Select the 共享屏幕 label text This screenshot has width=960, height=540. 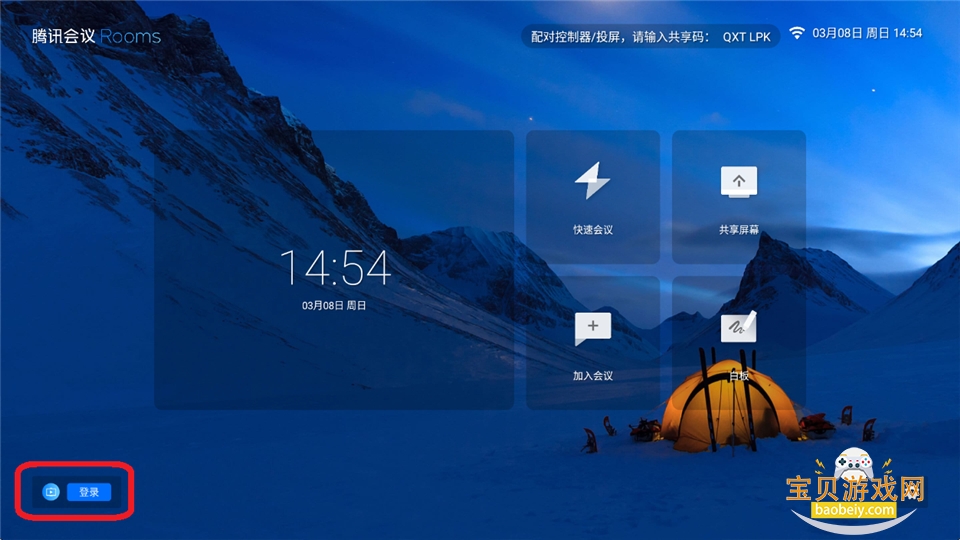[739, 230]
